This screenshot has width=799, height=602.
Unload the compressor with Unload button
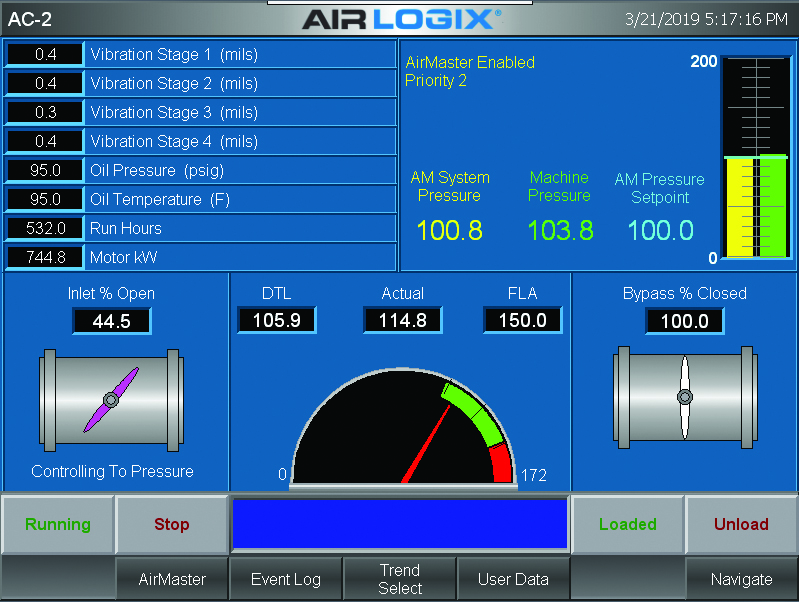741,524
